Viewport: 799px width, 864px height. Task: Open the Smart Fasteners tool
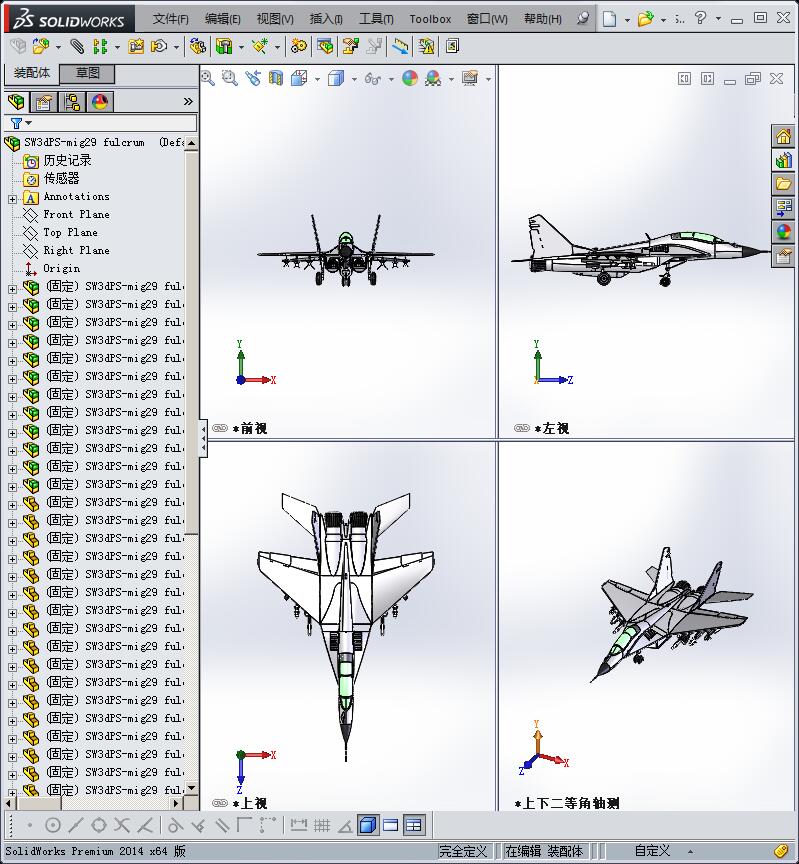tap(136, 46)
